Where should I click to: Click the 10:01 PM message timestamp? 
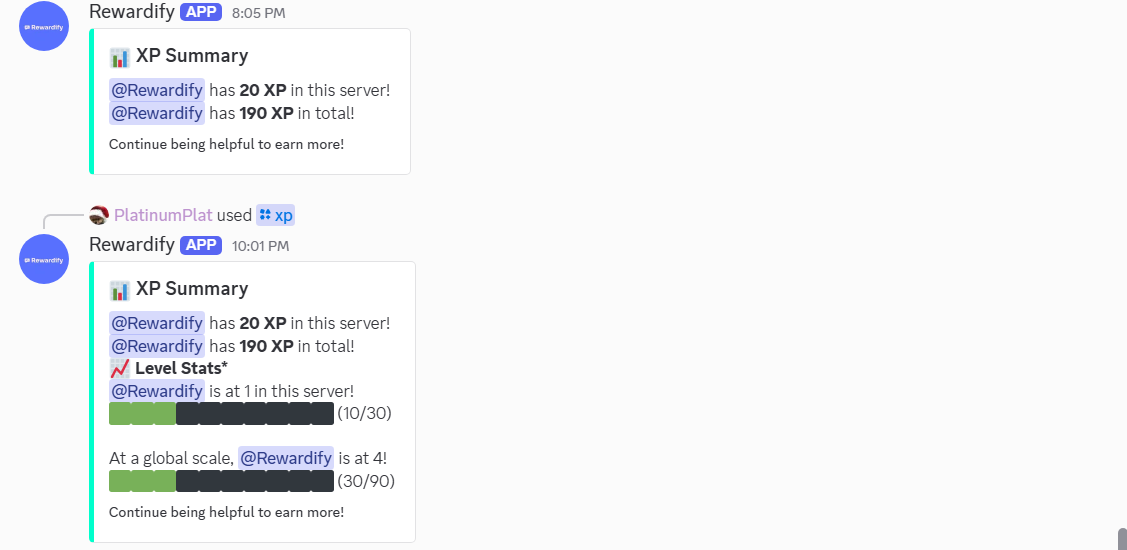point(260,246)
